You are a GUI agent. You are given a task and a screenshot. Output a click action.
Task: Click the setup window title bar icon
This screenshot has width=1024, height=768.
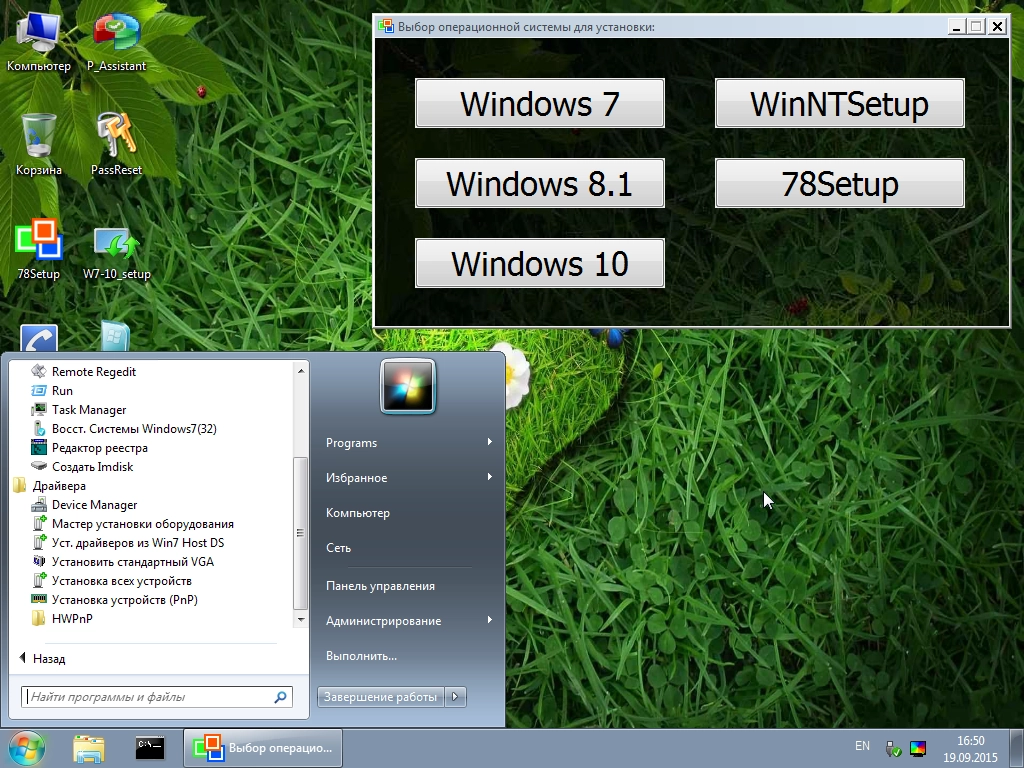point(386,26)
